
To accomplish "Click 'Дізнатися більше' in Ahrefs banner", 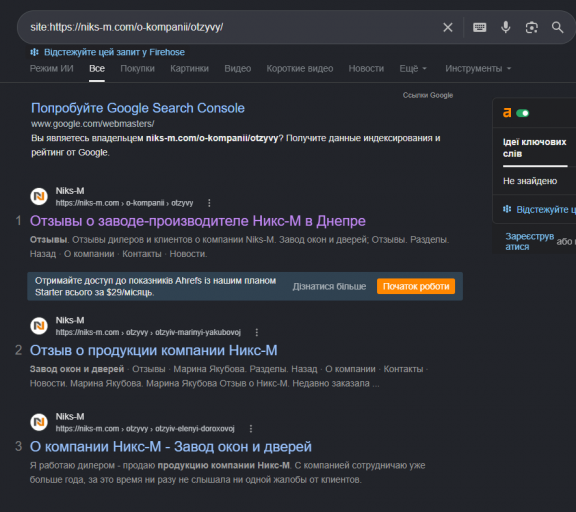I will (x=329, y=286).
